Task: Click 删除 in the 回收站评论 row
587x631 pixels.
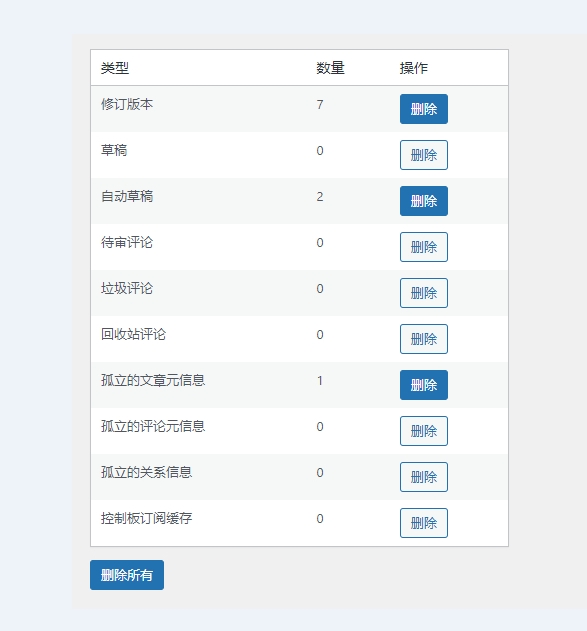Action: pyautogui.click(x=424, y=339)
